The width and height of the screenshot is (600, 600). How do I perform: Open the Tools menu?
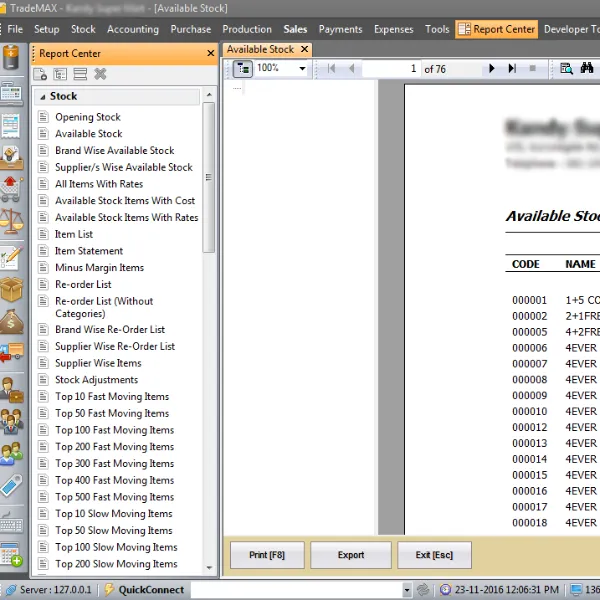coord(437,29)
